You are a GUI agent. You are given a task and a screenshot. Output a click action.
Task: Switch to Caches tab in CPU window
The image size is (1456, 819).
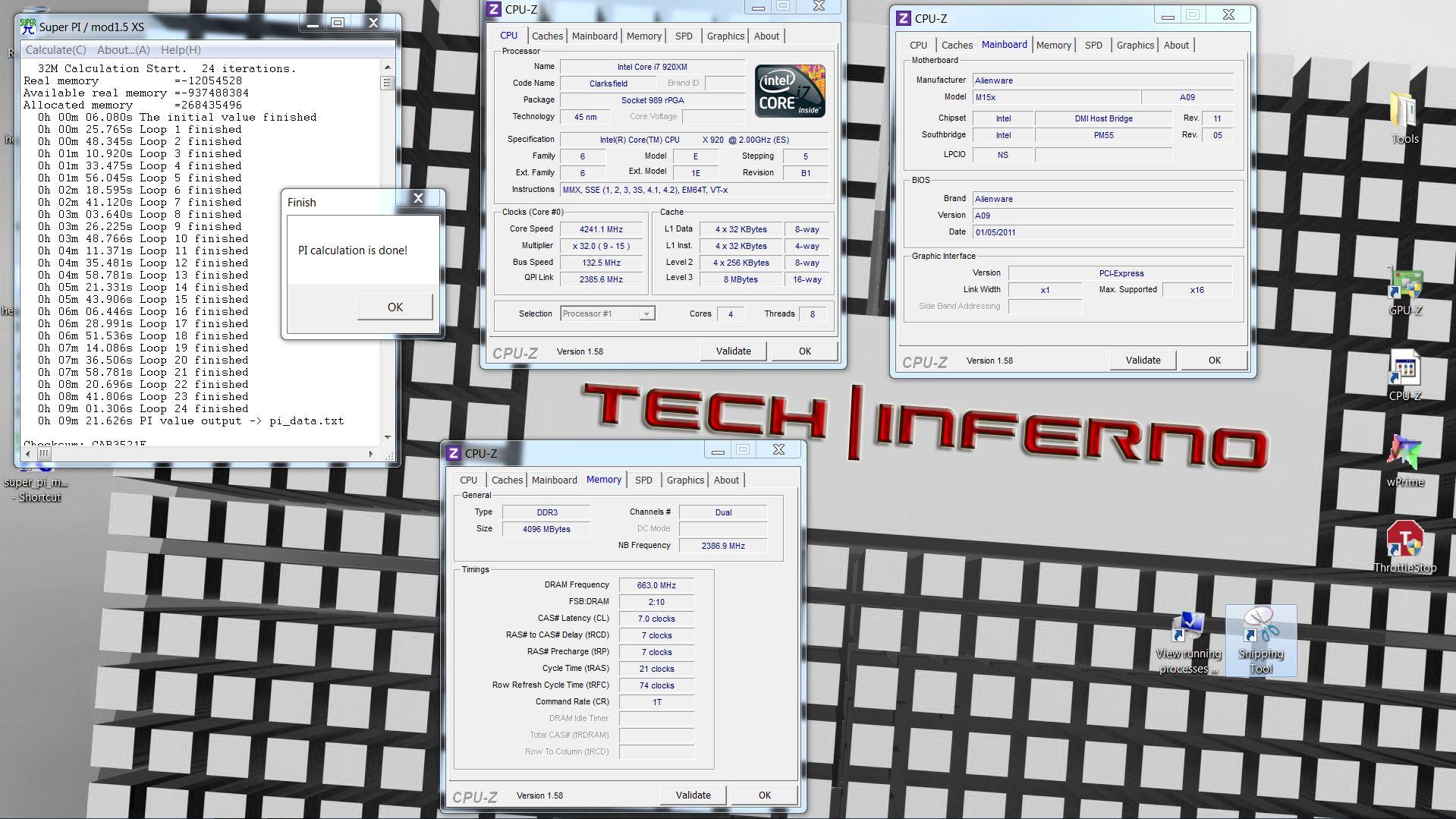click(x=547, y=36)
